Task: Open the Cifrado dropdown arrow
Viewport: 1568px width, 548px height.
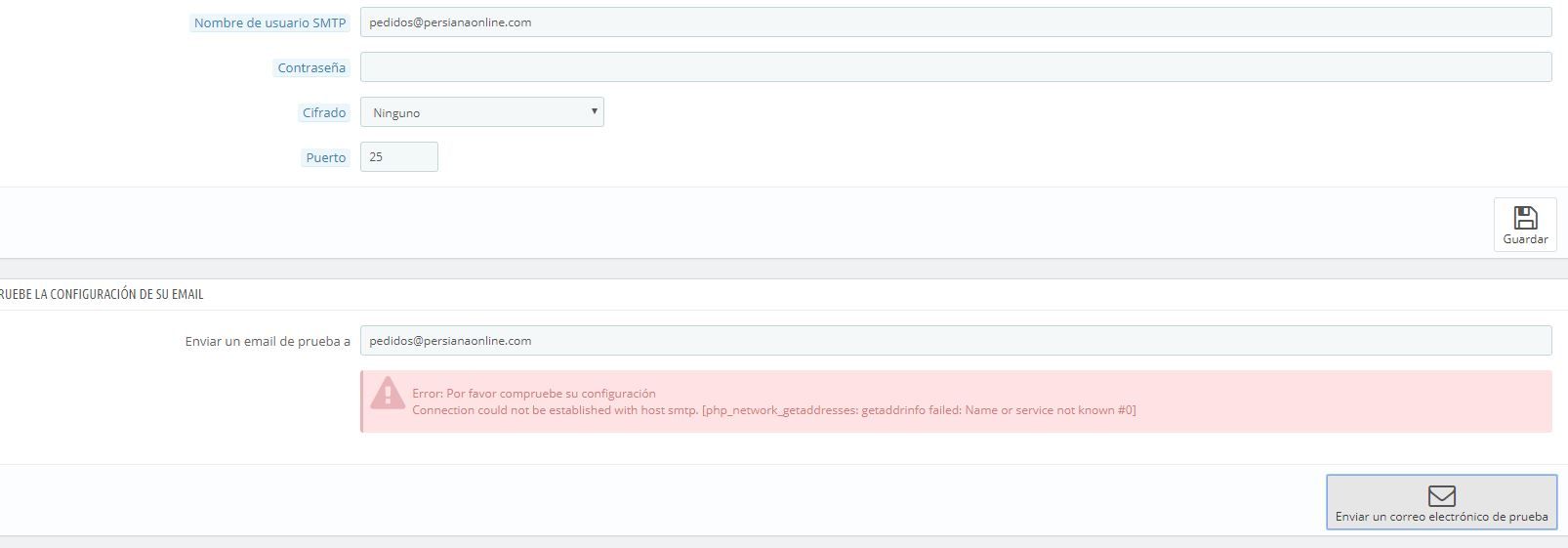Action: pyautogui.click(x=594, y=111)
